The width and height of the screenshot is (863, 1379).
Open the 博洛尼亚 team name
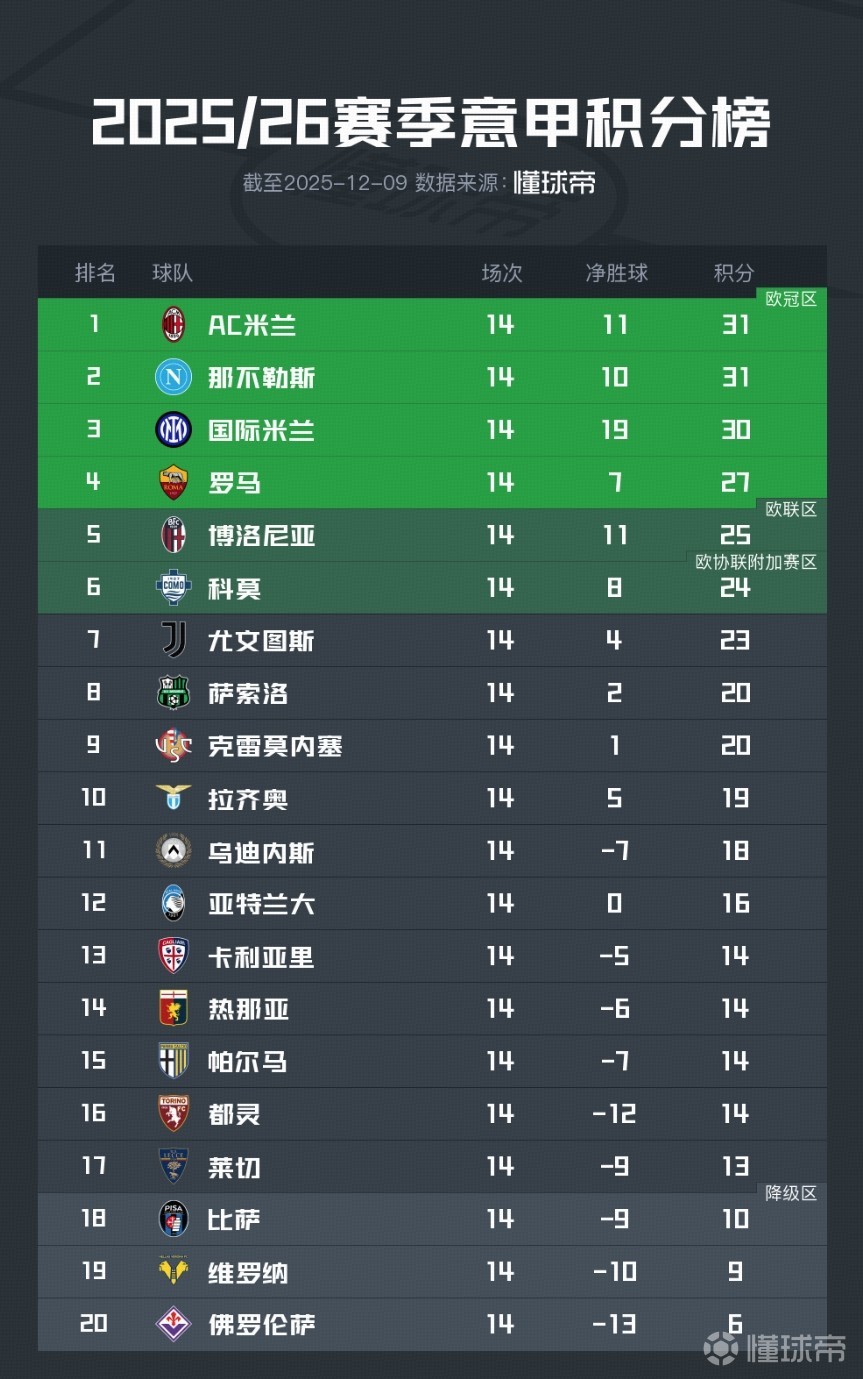point(262,536)
